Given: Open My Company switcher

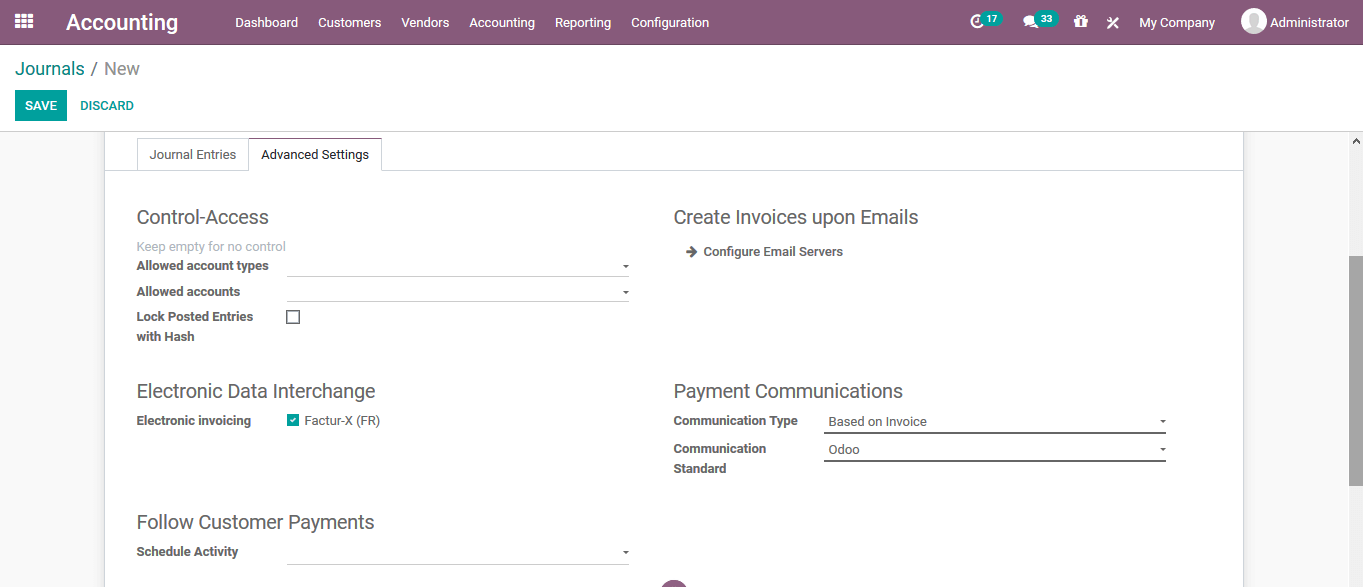Looking at the screenshot, I should coord(1176,22).
